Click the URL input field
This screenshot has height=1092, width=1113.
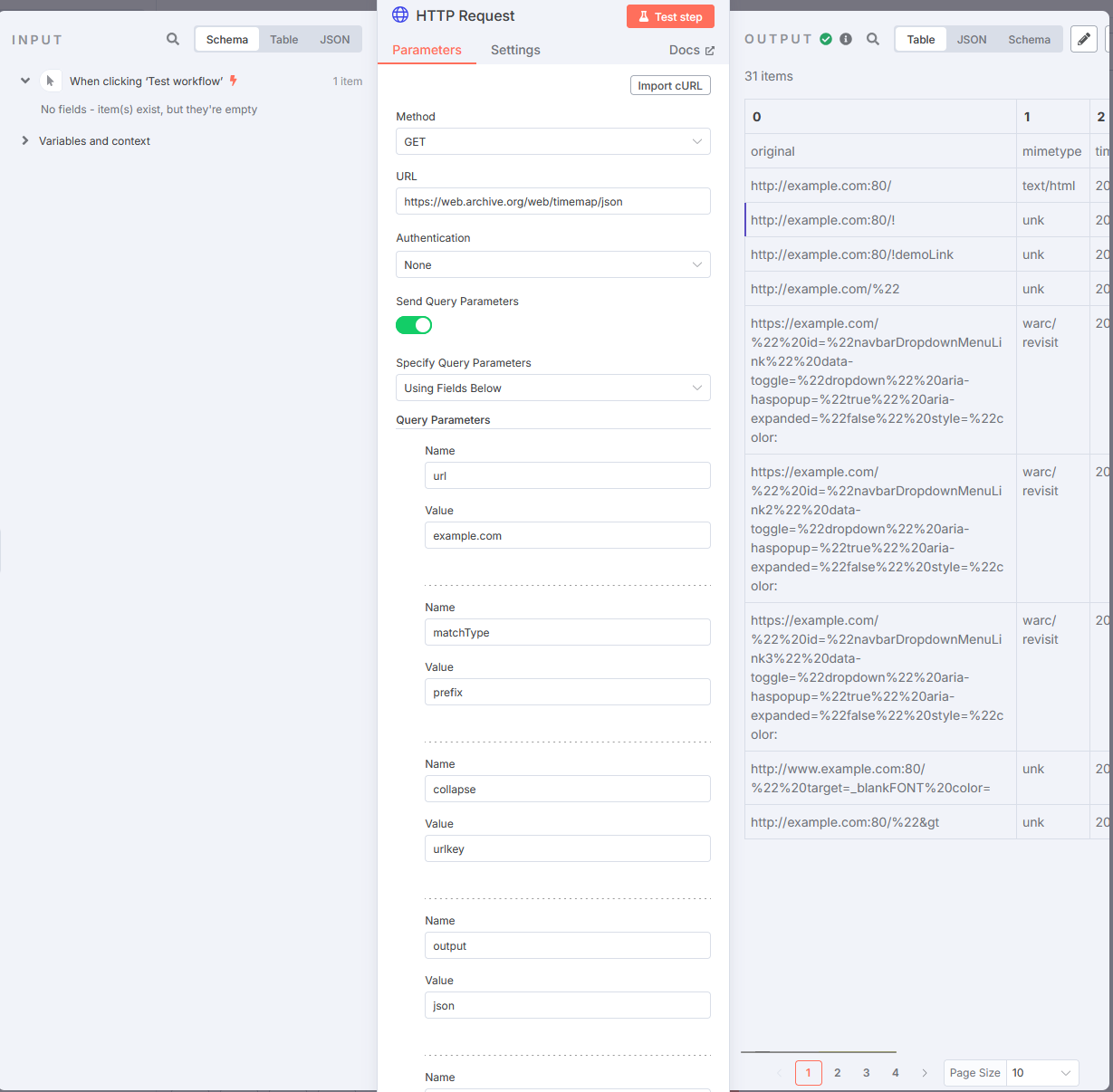click(552, 201)
